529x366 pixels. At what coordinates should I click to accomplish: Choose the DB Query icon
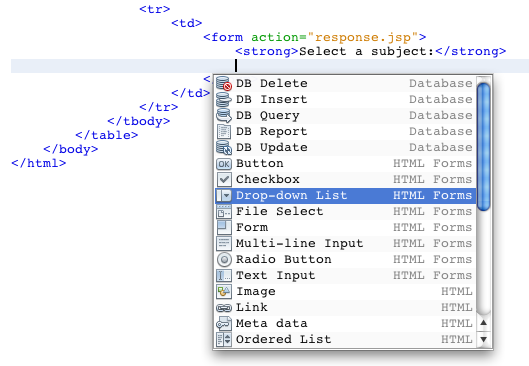(x=224, y=115)
